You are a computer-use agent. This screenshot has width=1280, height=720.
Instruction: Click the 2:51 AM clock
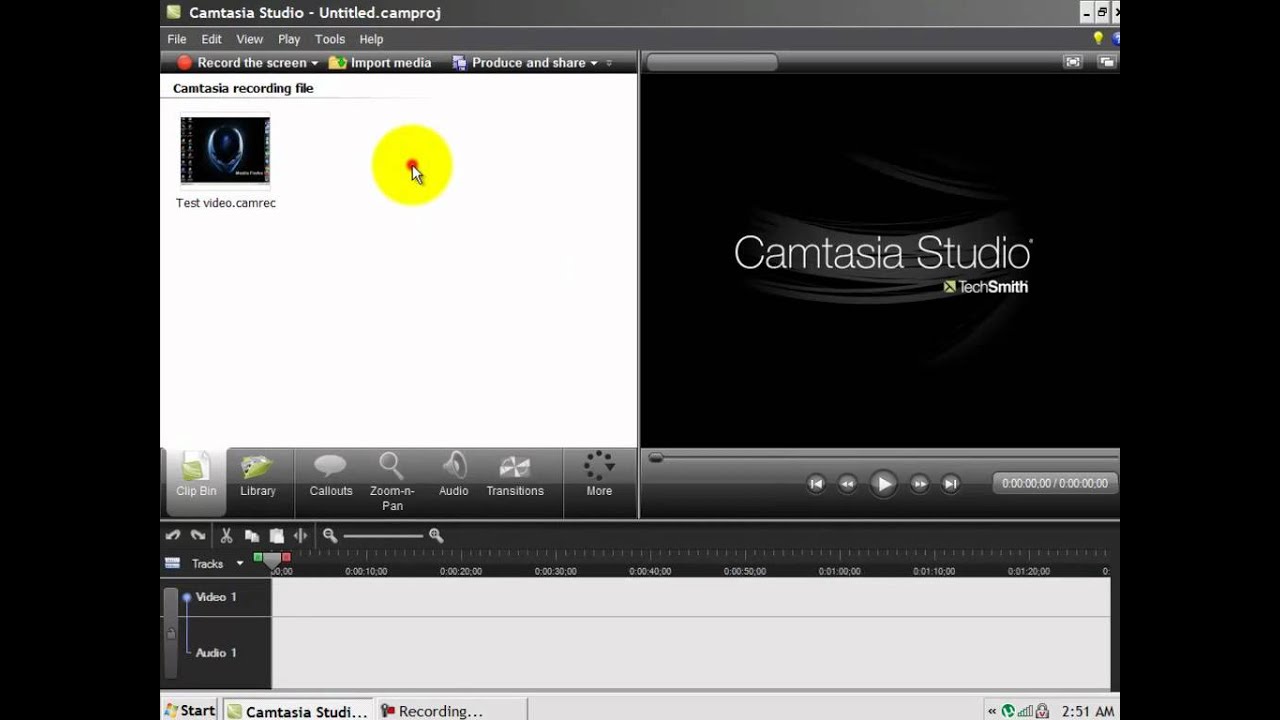tap(1088, 711)
